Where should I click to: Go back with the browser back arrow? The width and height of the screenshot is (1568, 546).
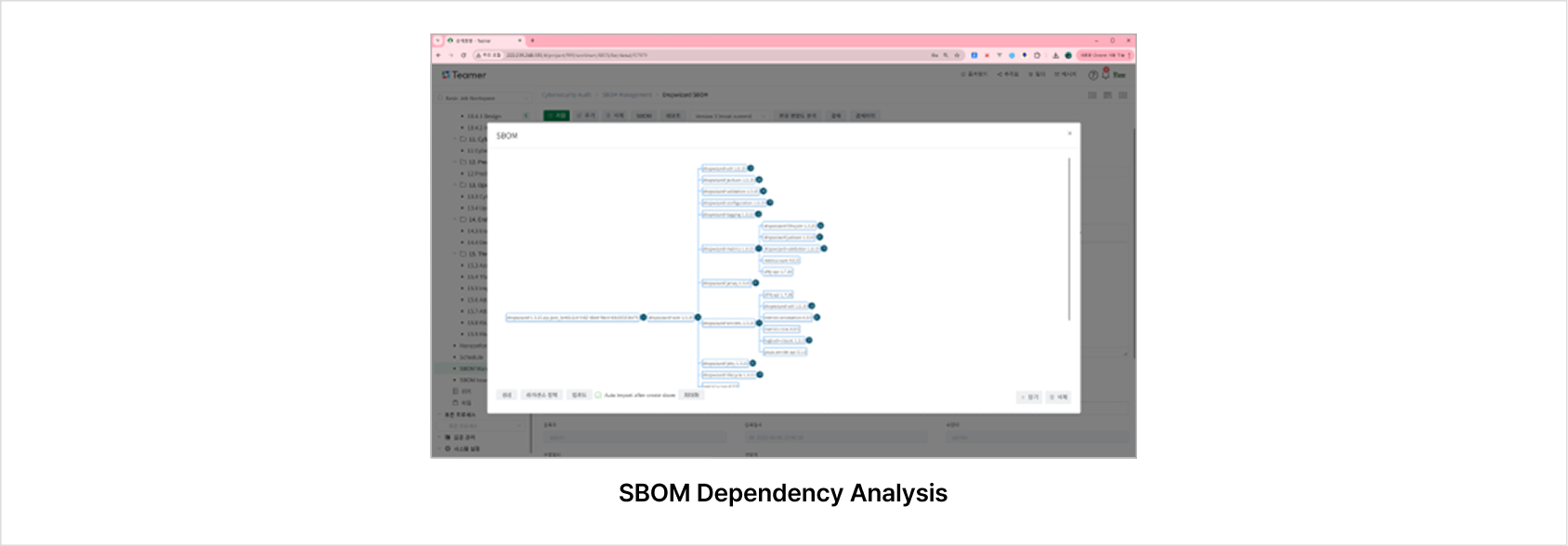coord(438,55)
